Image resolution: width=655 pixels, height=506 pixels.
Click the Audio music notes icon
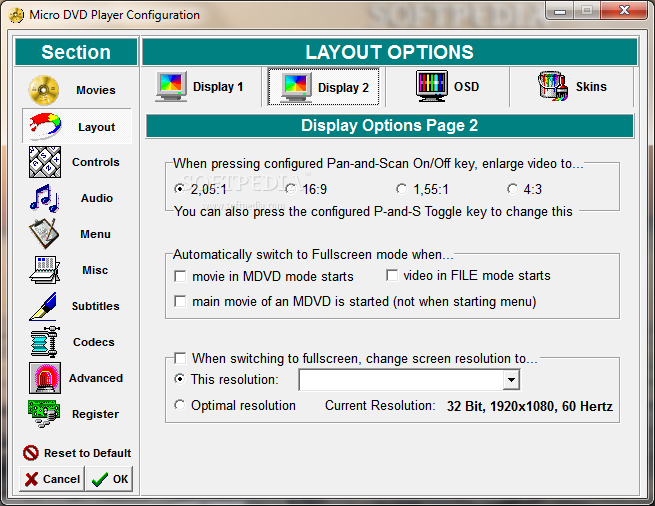point(44,198)
